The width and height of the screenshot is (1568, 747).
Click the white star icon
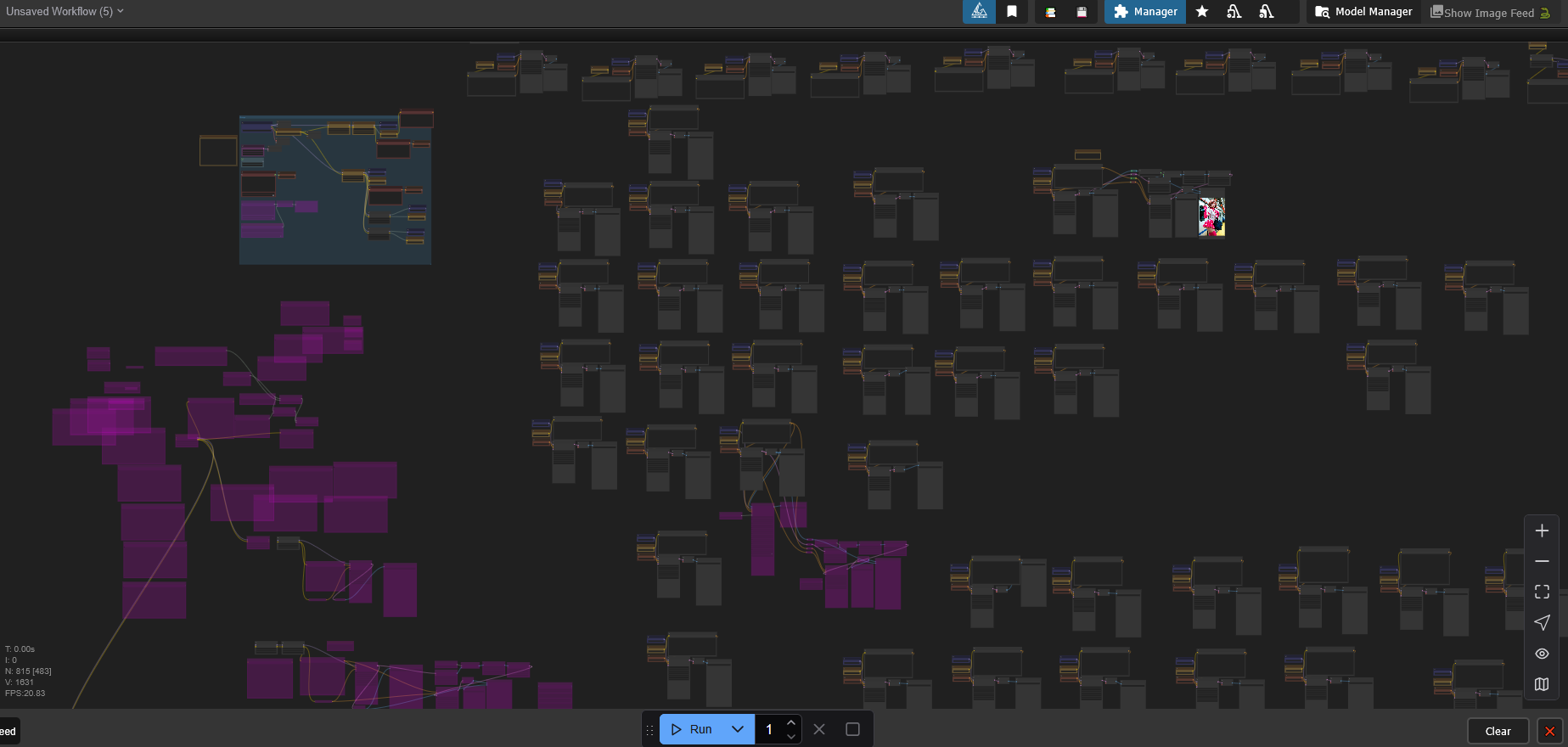1202,12
